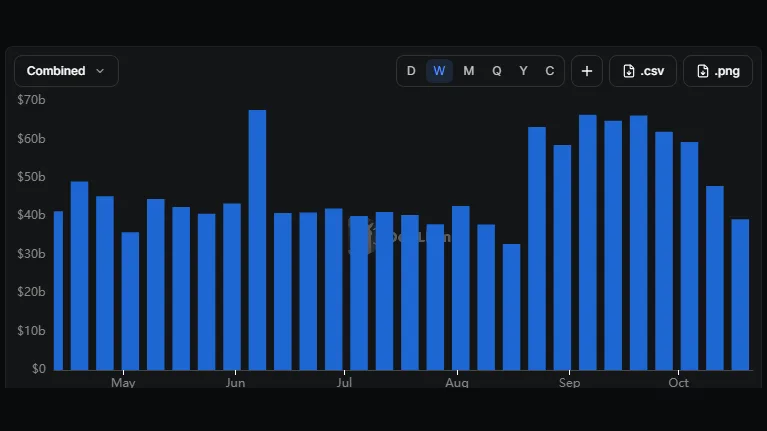Choose the Yearly (Y) interval
This screenshot has width=767, height=431.
(x=523, y=71)
